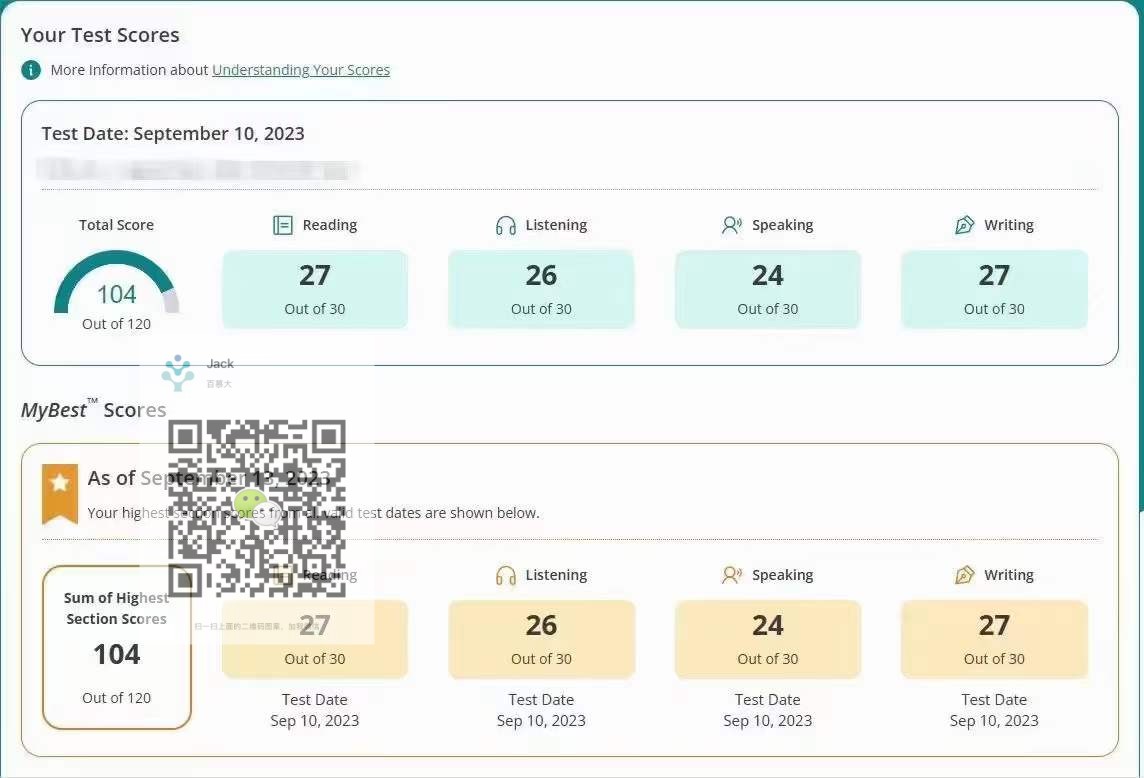Click the MyBest Speaking person icon
The width and height of the screenshot is (1144, 778).
click(x=732, y=575)
